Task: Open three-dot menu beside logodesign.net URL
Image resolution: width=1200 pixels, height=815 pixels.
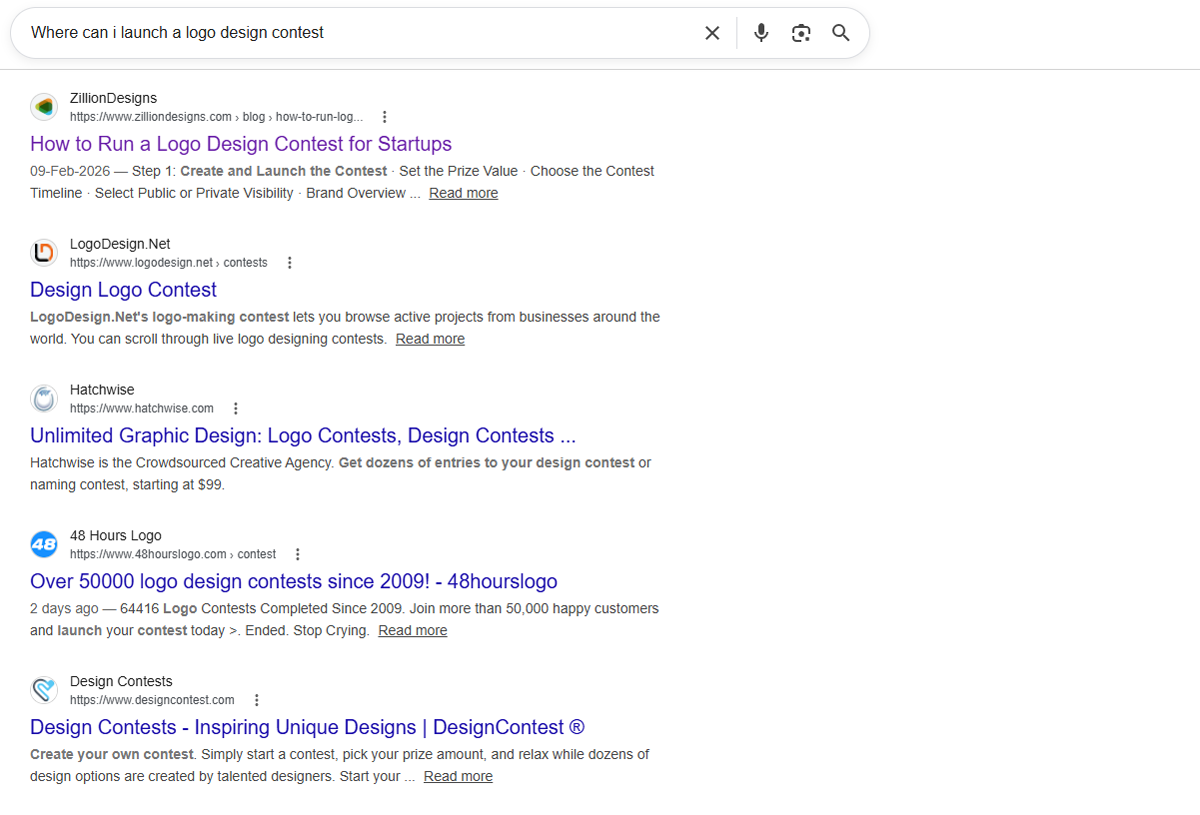Action: coord(290,263)
